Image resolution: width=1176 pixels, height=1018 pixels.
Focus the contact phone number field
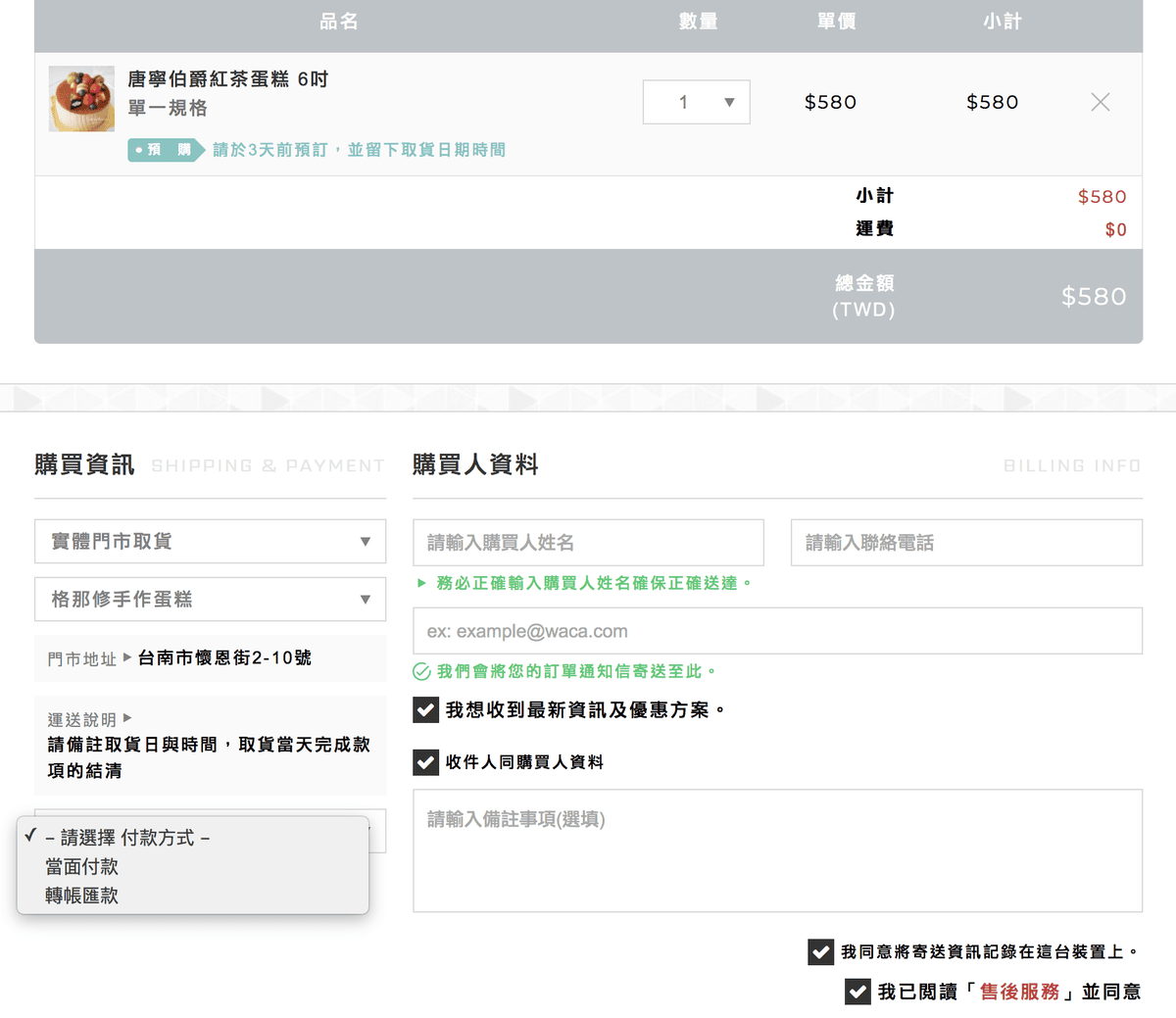coord(965,543)
